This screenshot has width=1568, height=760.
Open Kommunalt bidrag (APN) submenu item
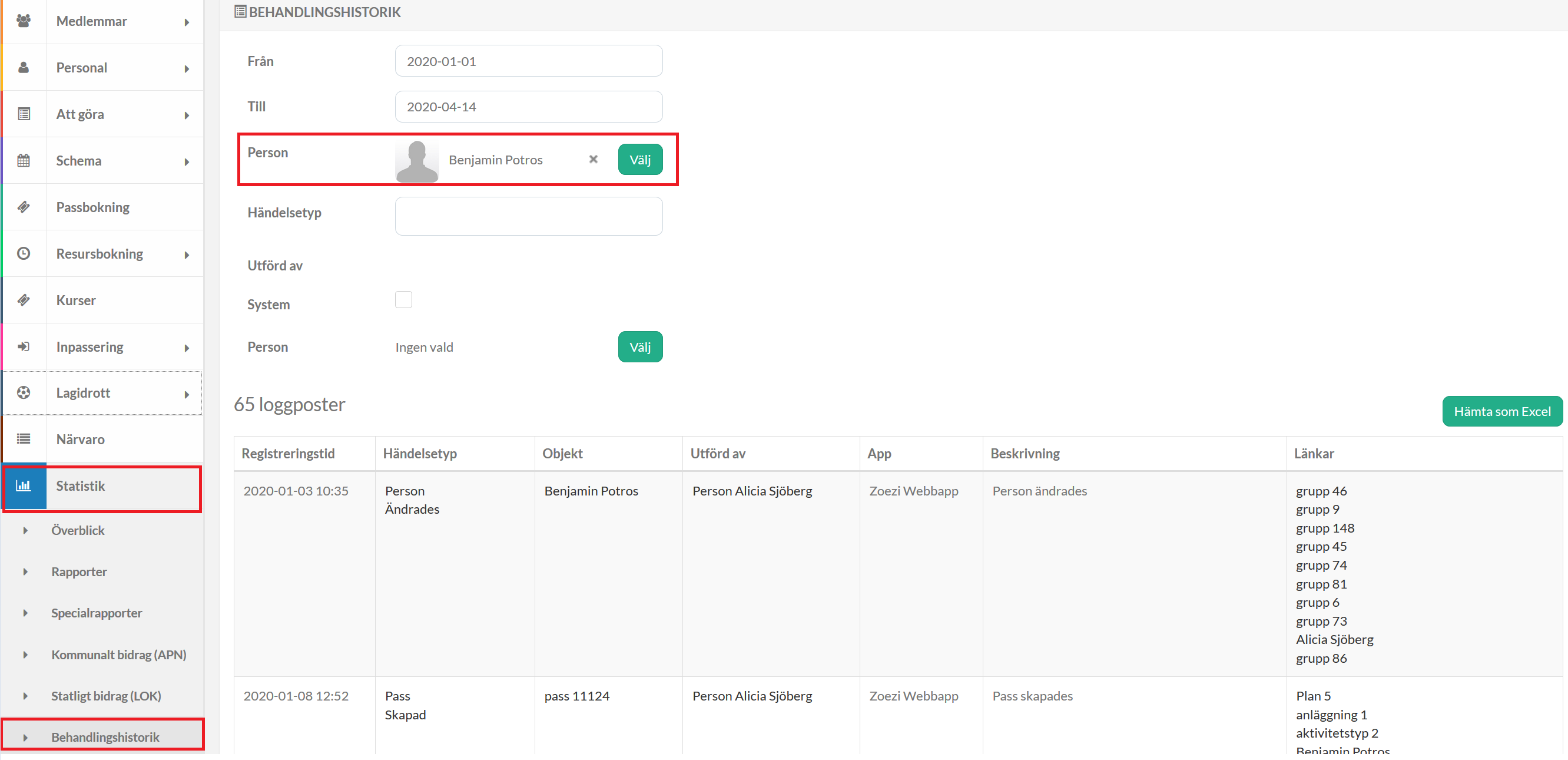tap(119, 655)
